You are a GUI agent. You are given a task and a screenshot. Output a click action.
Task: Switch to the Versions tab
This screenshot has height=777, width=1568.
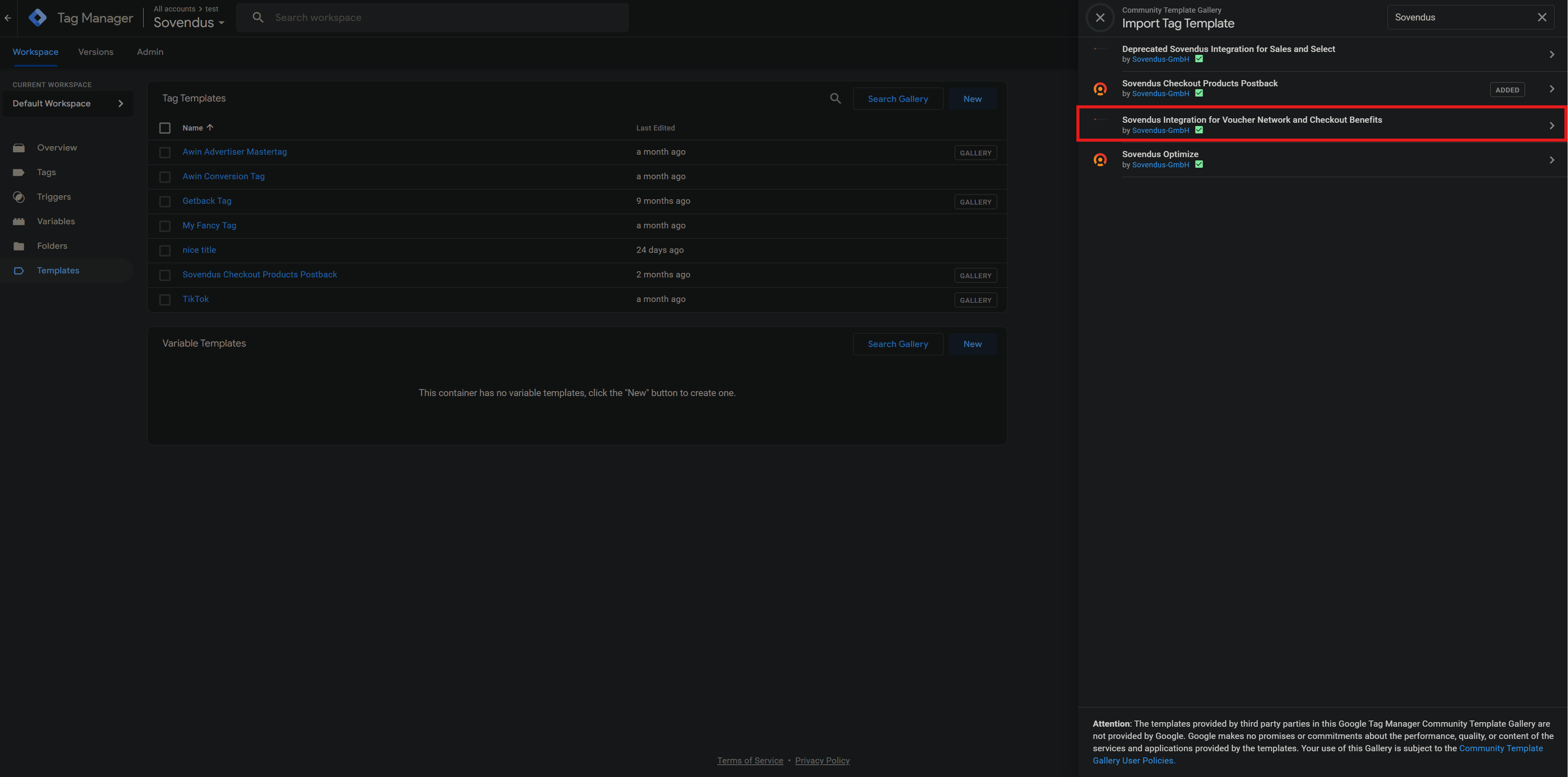coord(96,52)
